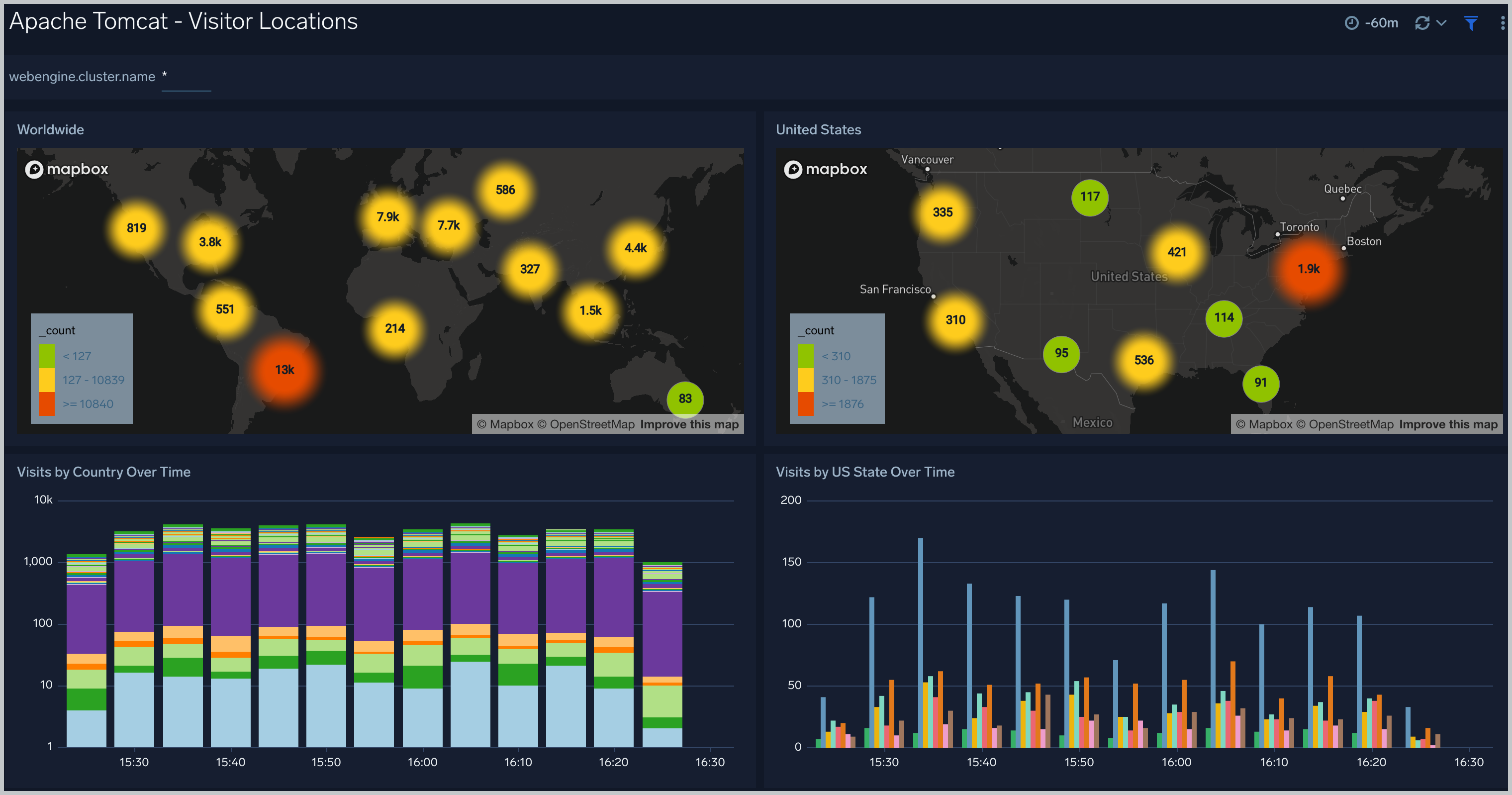Open the -60m time range selector
Viewport: 1512px width, 795px height.
[x=1371, y=23]
